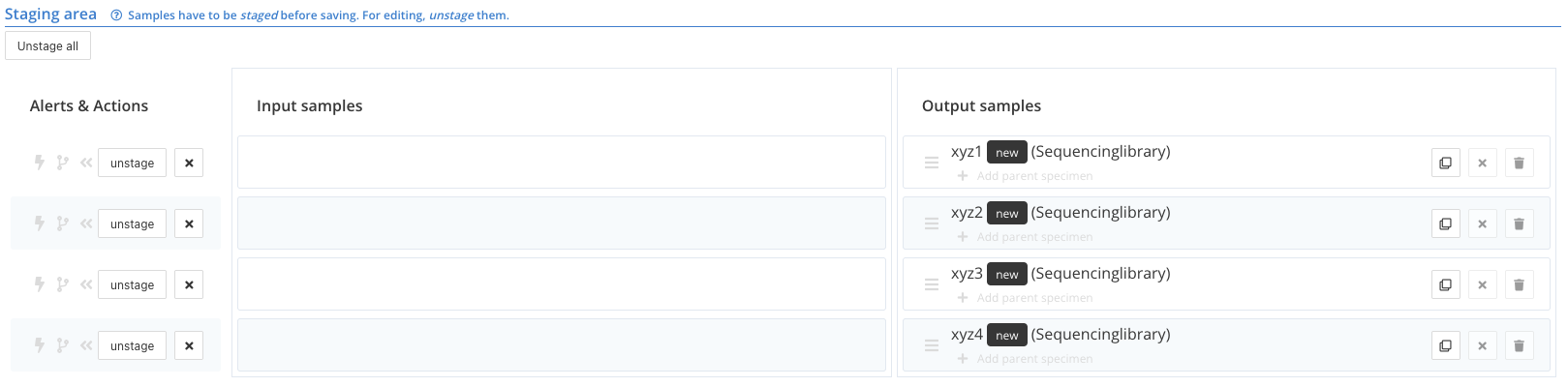Click Unstage all button
The height and width of the screenshot is (387, 1568).
[47, 45]
